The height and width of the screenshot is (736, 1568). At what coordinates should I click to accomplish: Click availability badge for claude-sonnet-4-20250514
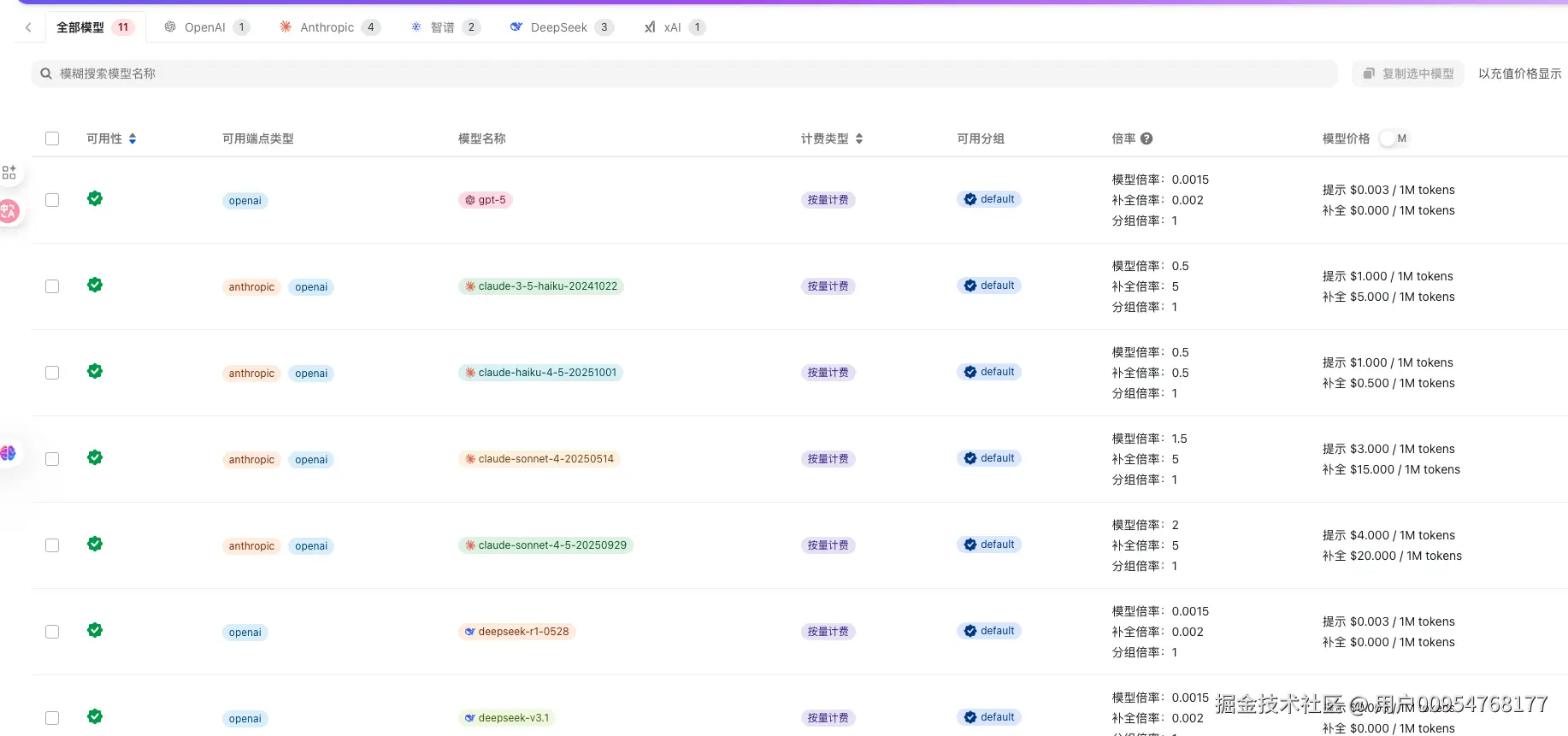click(x=95, y=457)
